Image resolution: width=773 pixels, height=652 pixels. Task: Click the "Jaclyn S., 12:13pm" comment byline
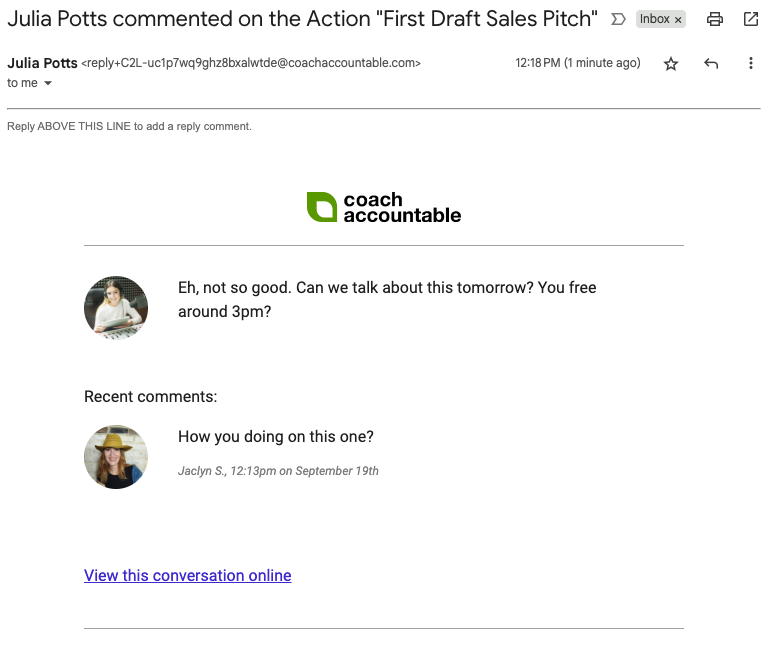pos(278,471)
